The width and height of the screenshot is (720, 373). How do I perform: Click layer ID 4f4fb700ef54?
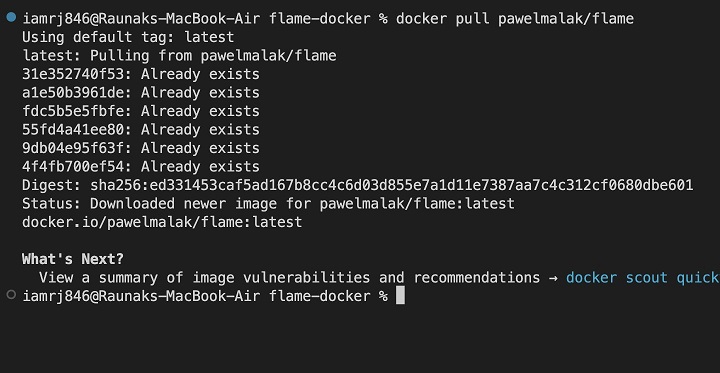[73, 167]
